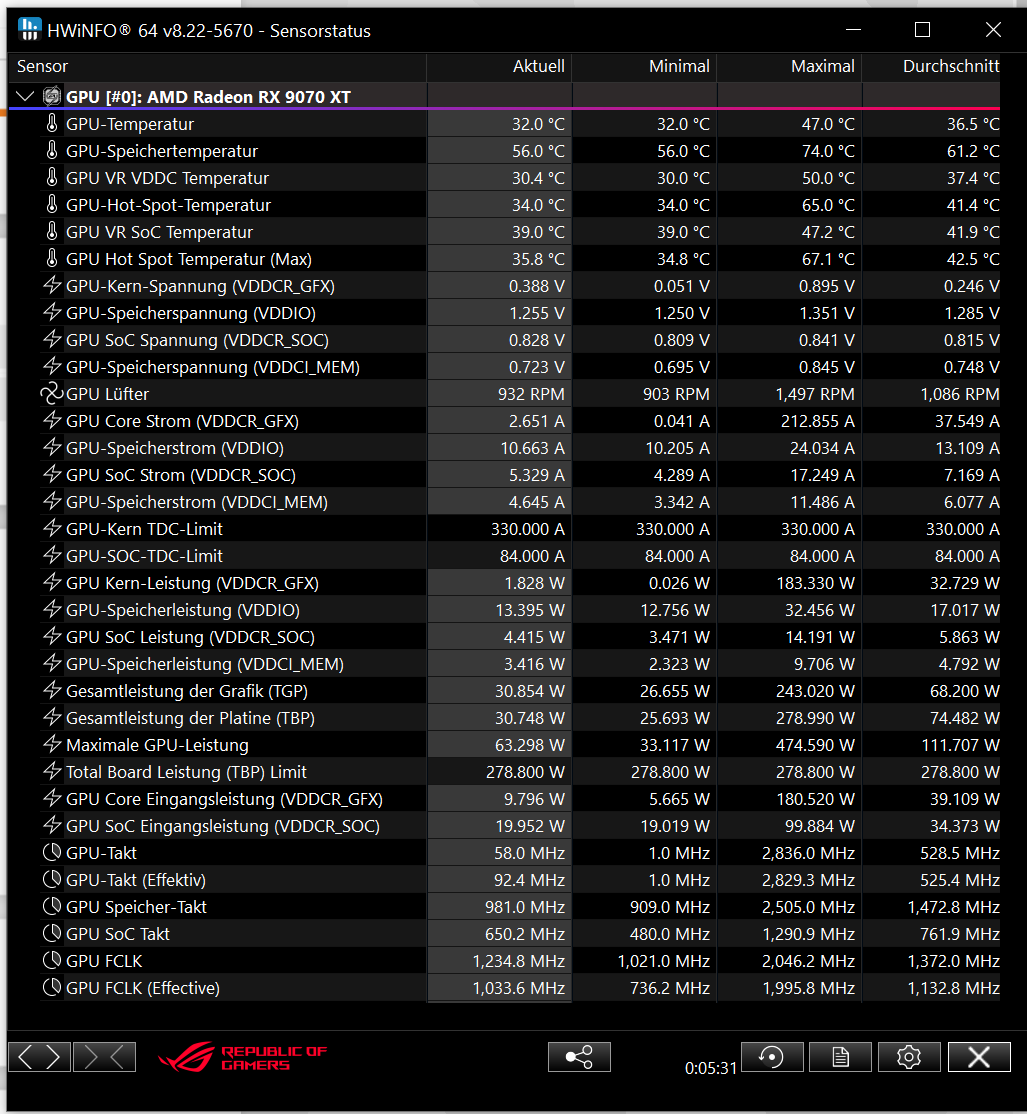The image size is (1027, 1114).
Task: Click the left/right arrows expand columns button
Action: 39,1057
